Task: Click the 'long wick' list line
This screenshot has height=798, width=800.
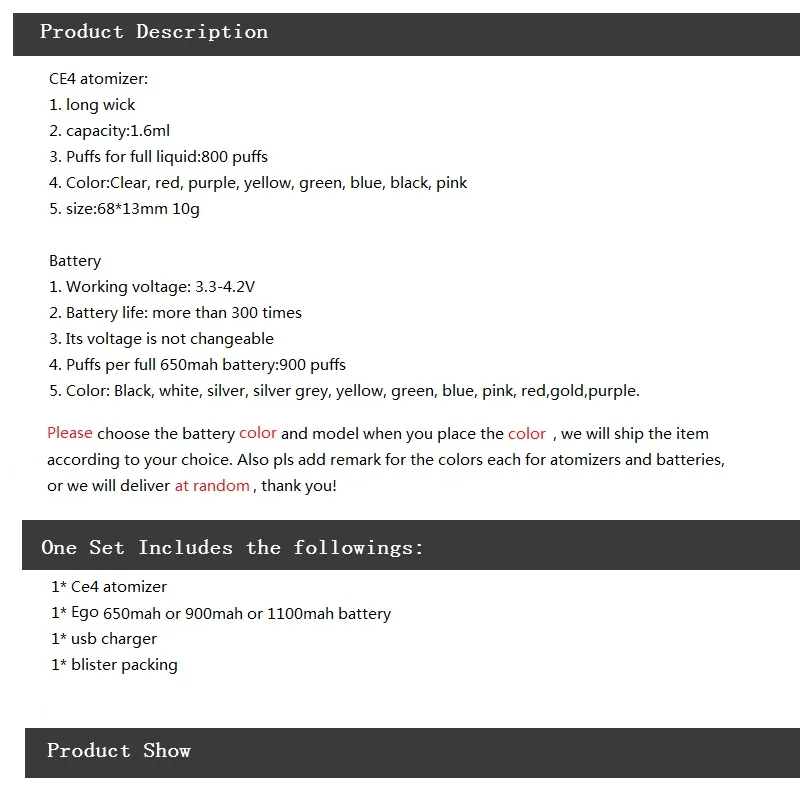Action: pos(92,105)
